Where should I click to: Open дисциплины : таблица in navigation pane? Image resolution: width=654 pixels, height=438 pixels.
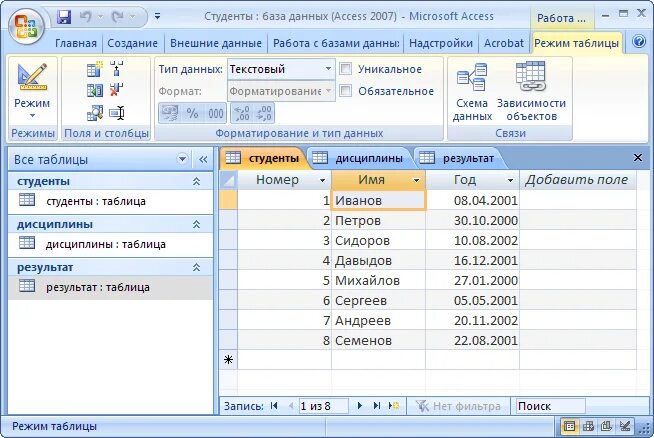pos(110,244)
